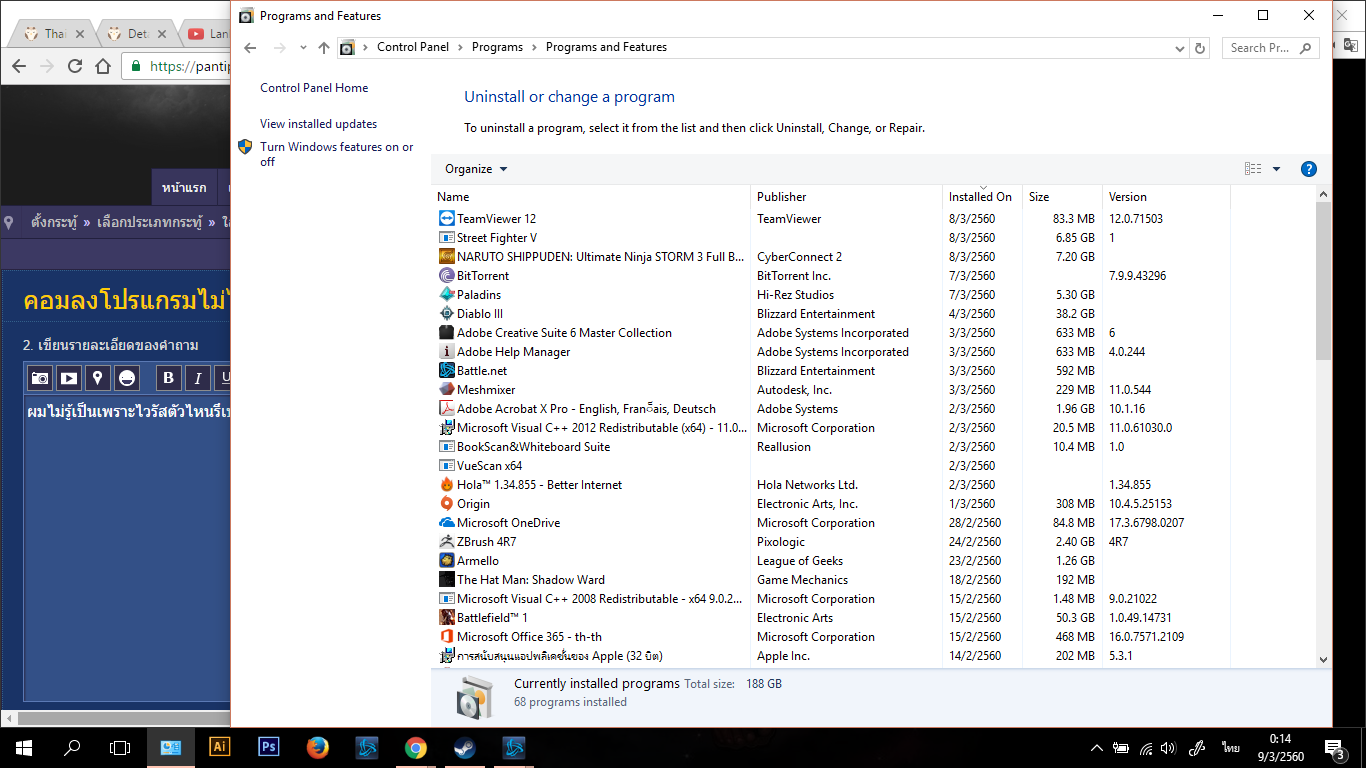
Task: Click ตั้งกระทู้ breadcrumb on Pantip page
Action: tap(54, 222)
